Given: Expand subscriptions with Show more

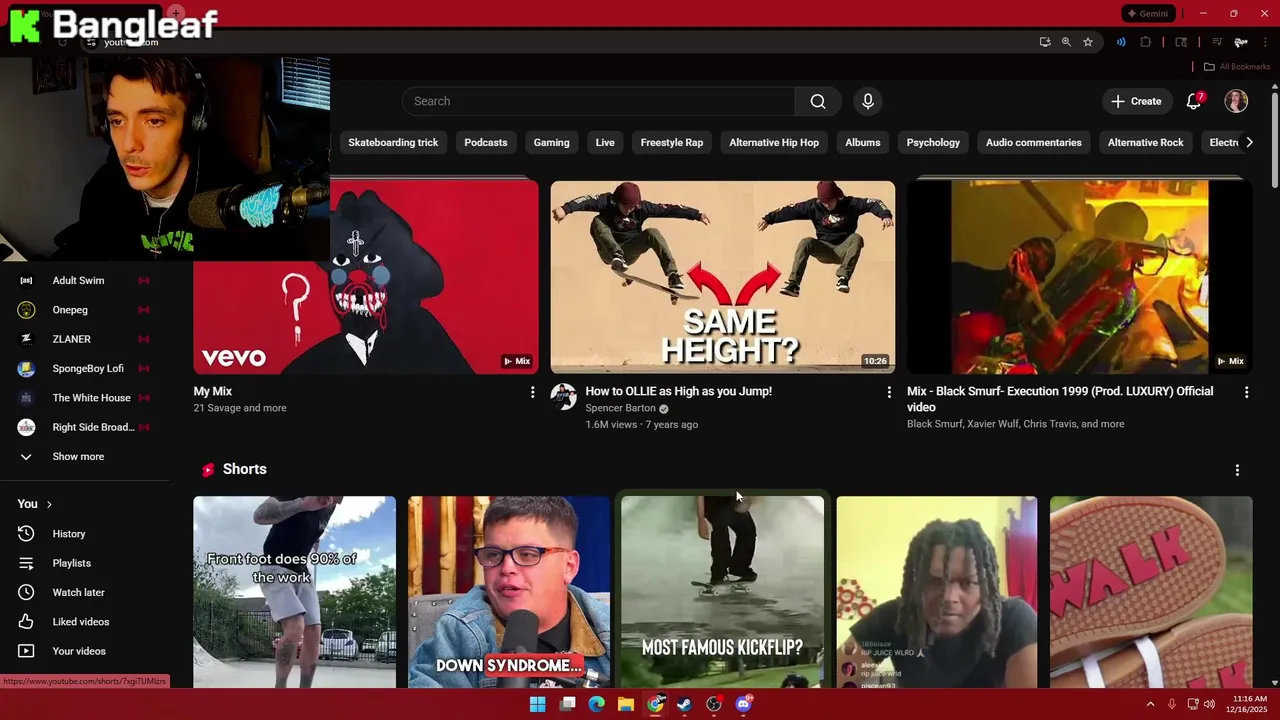Looking at the screenshot, I should (x=83, y=457).
